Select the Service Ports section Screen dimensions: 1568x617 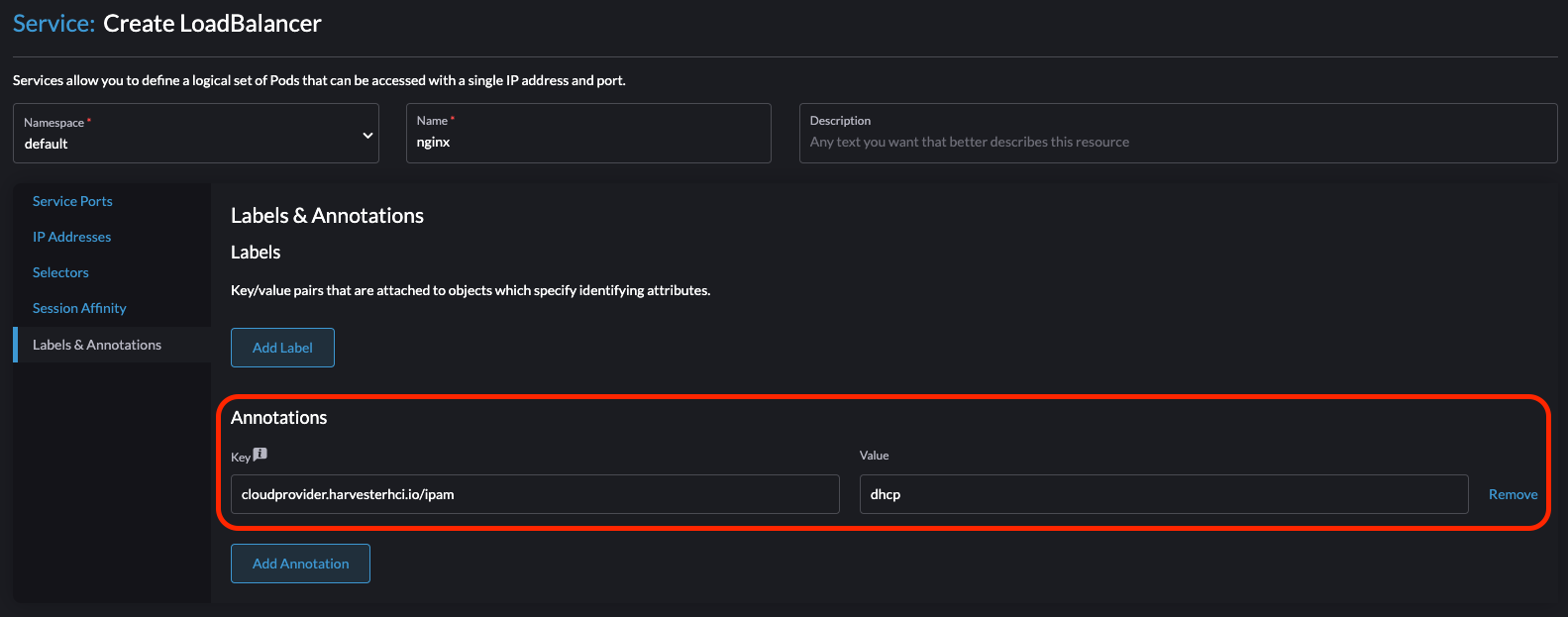tap(72, 201)
